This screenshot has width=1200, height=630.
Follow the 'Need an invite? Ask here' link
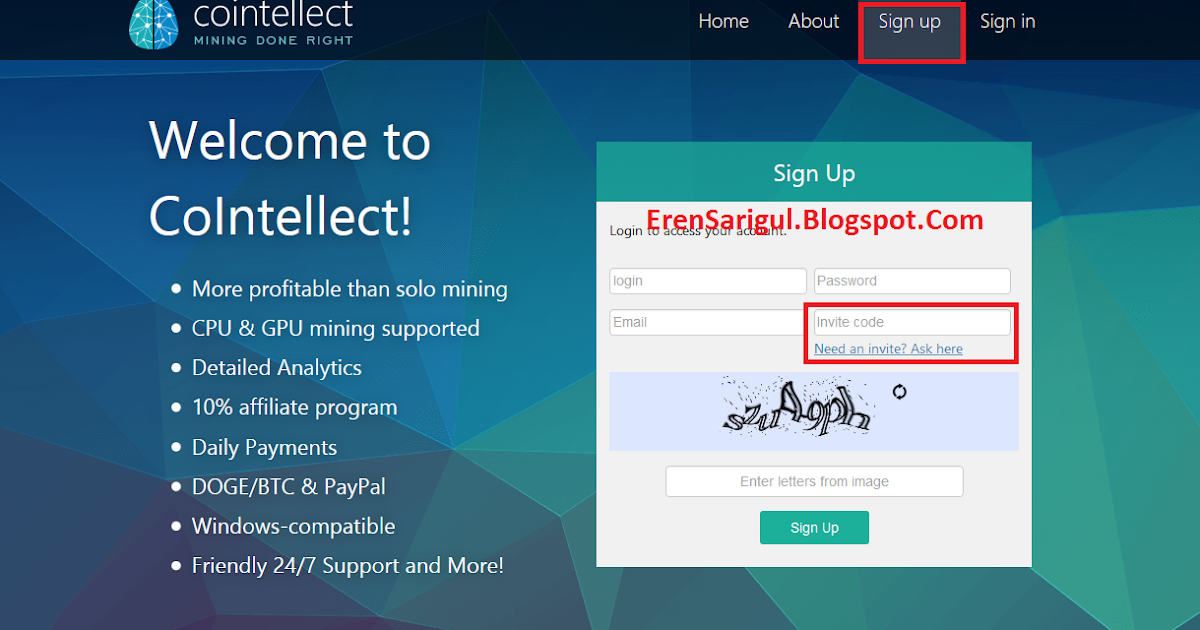(888, 349)
